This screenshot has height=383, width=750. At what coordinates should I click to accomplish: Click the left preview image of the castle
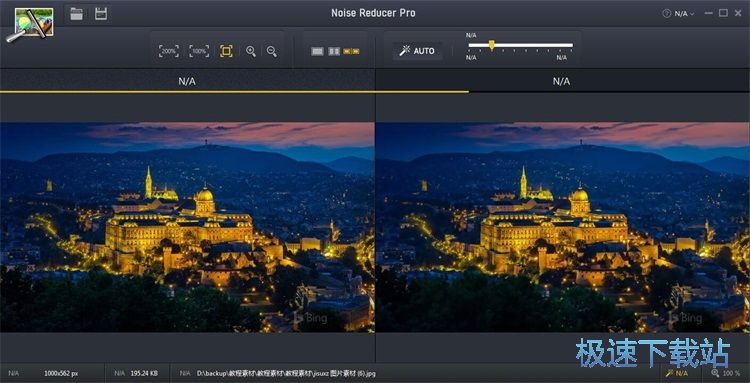coord(187,227)
